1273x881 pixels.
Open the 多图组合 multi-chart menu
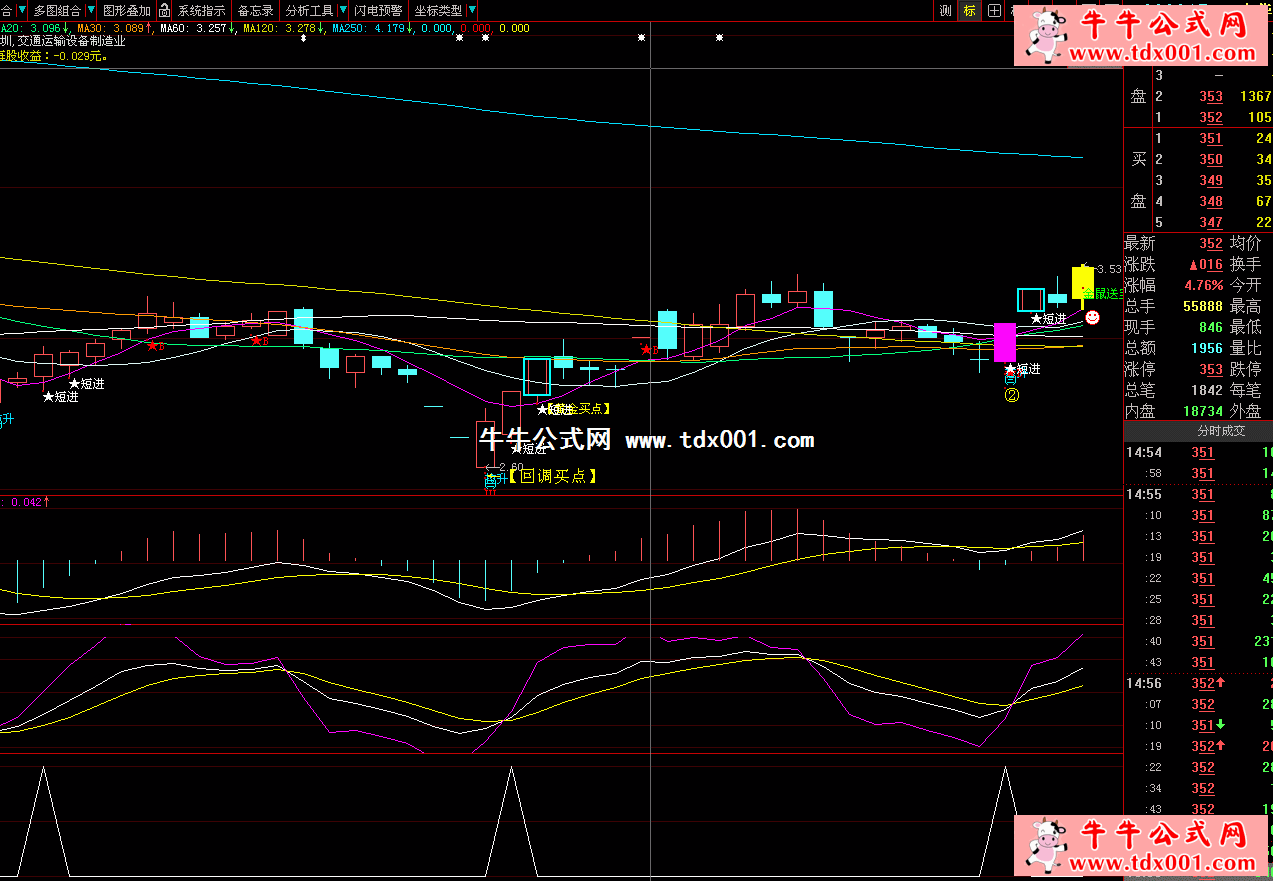(x=57, y=11)
